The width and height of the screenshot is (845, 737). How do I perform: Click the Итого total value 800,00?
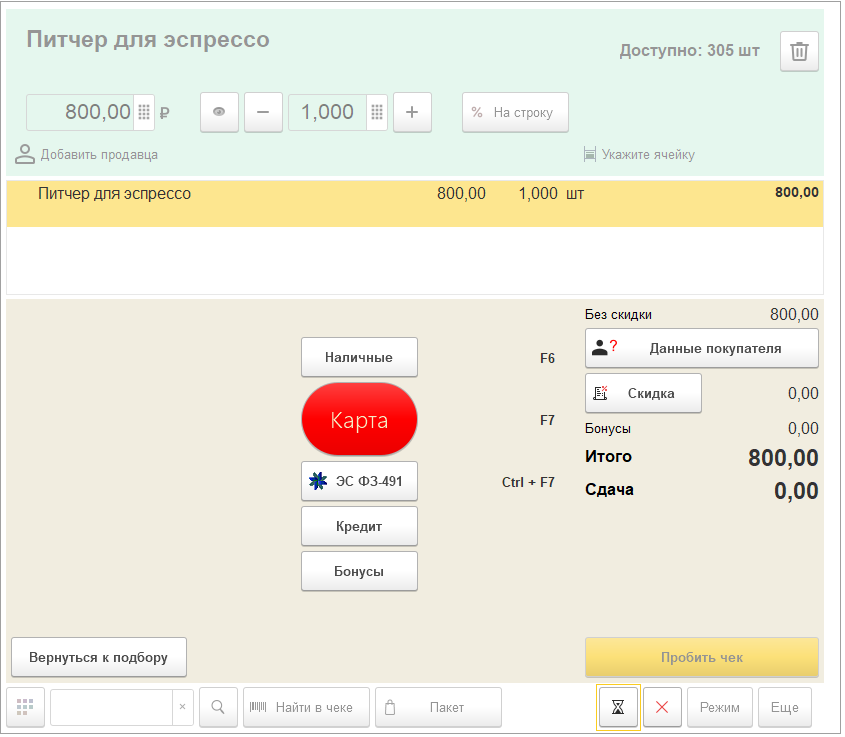(783, 458)
